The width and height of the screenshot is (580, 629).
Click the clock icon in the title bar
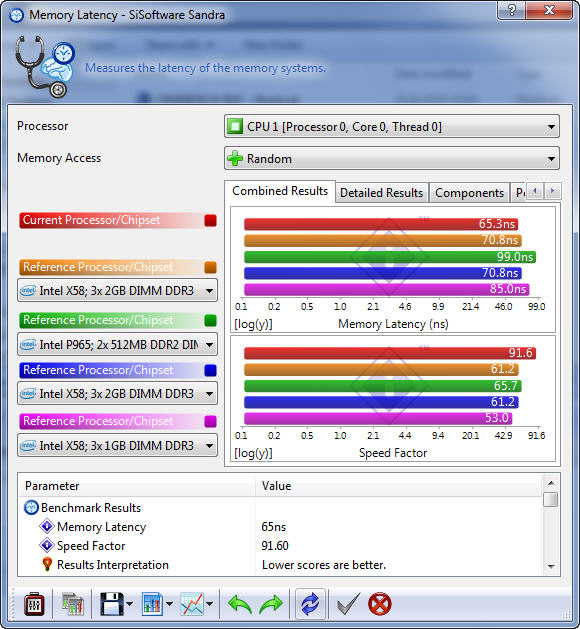[16, 15]
